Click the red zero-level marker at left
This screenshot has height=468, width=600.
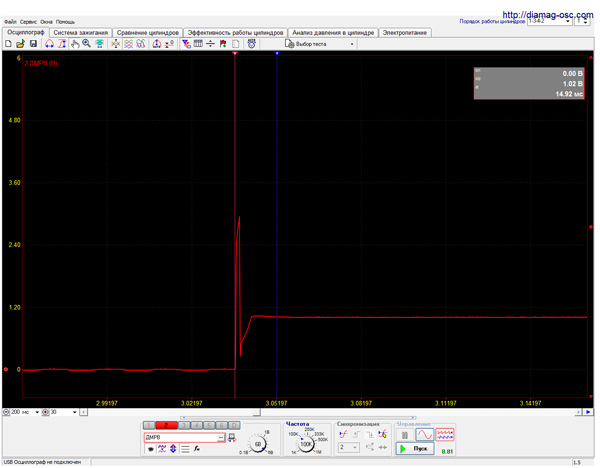[x=6, y=370]
